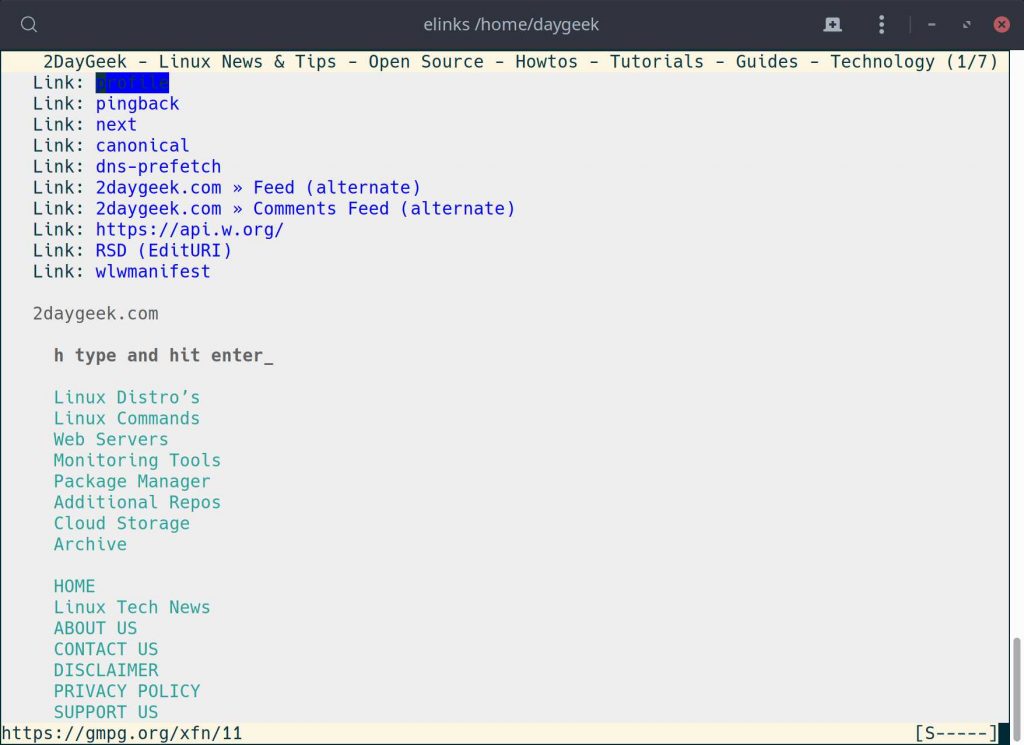Open the terminal three-dot options menu

[x=881, y=25]
